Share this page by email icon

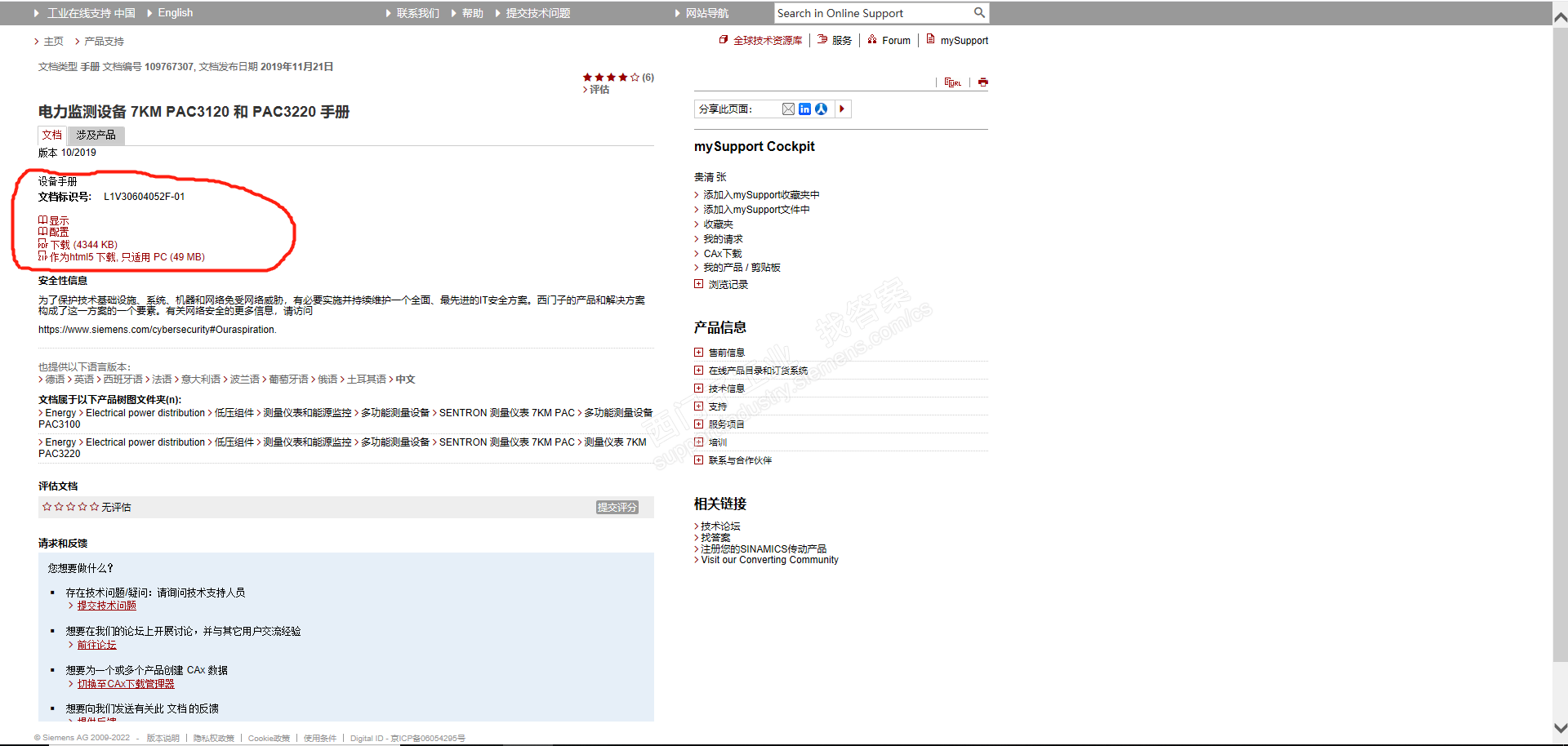tap(788, 109)
